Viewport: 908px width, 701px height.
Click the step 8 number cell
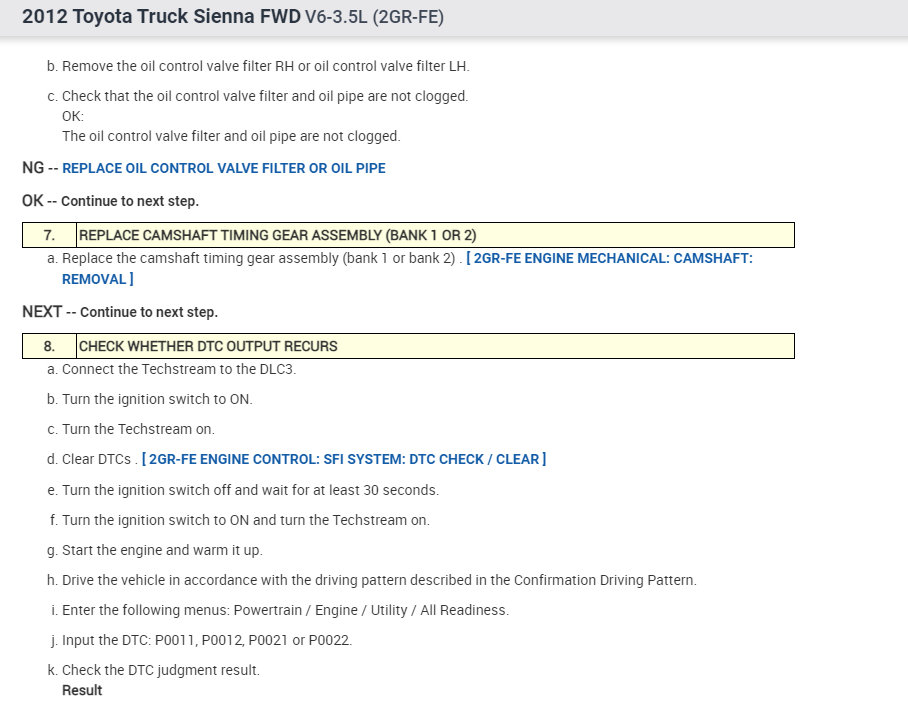tap(49, 346)
